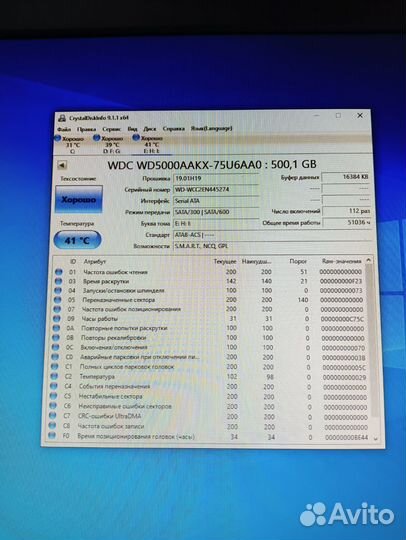Select the Переназначенные сектора attribute row text
The height and width of the screenshot is (540, 406).
(119, 300)
